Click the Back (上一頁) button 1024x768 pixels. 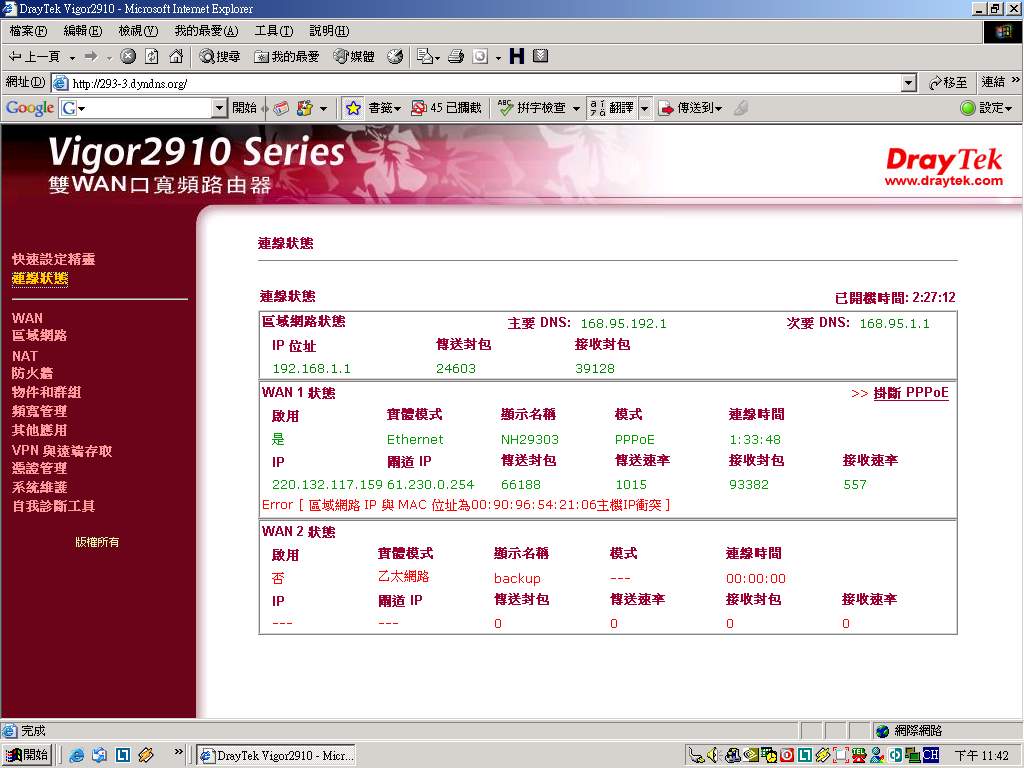coord(34,57)
